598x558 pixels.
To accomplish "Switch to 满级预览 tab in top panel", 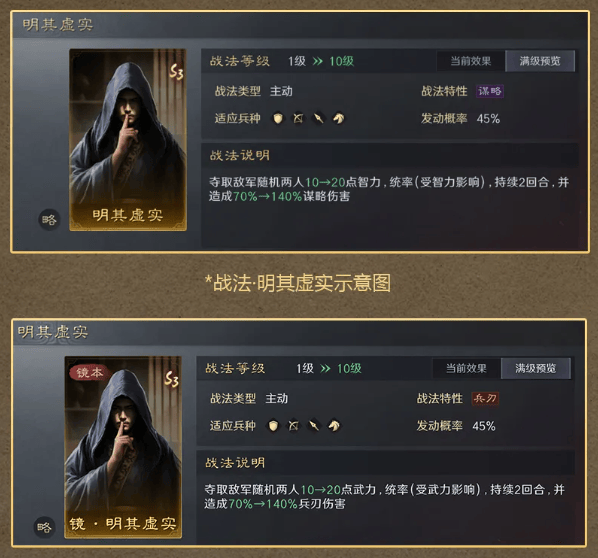I will (x=540, y=61).
